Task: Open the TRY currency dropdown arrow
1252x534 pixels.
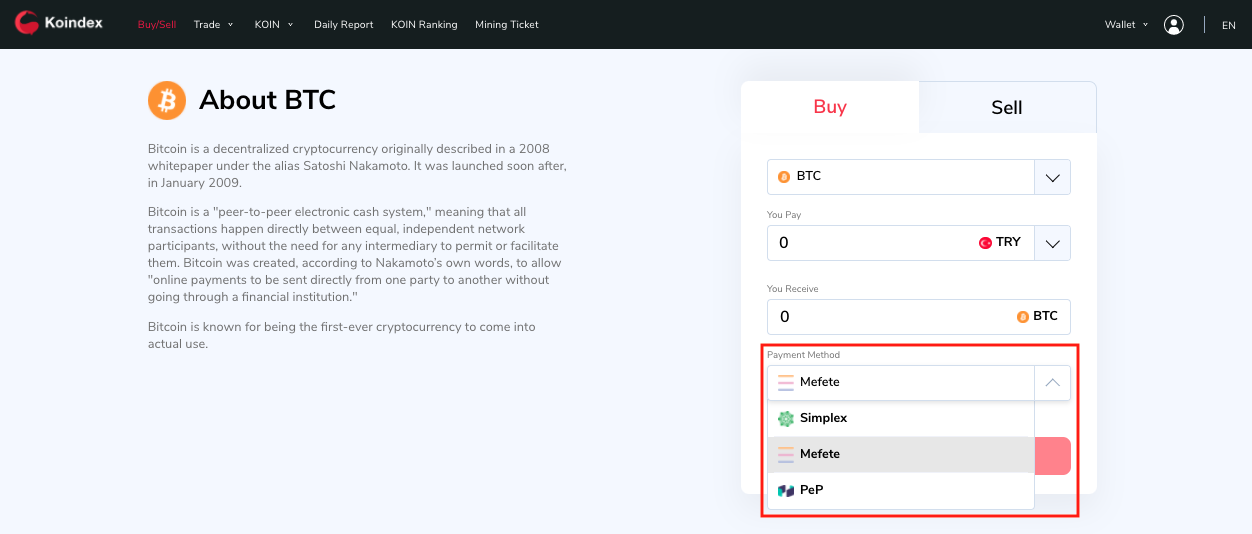Action: pos(1052,243)
